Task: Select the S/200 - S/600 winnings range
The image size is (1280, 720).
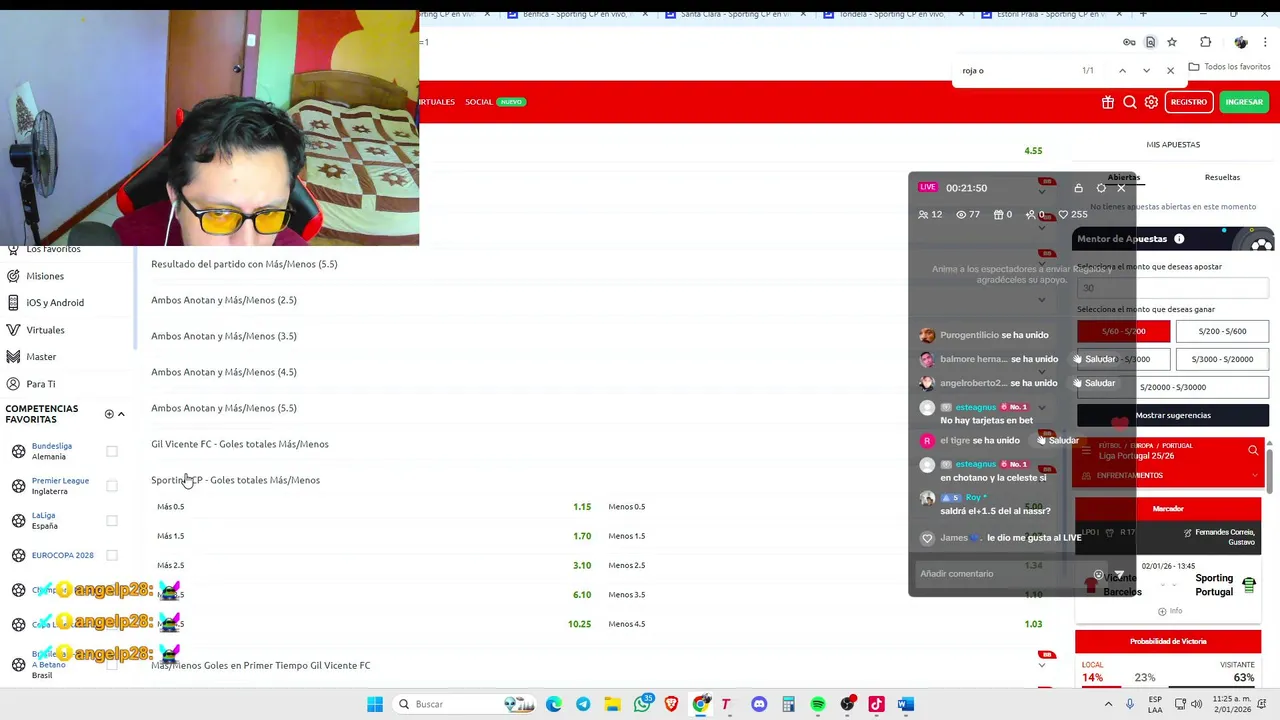Action: (x=1222, y=331)
